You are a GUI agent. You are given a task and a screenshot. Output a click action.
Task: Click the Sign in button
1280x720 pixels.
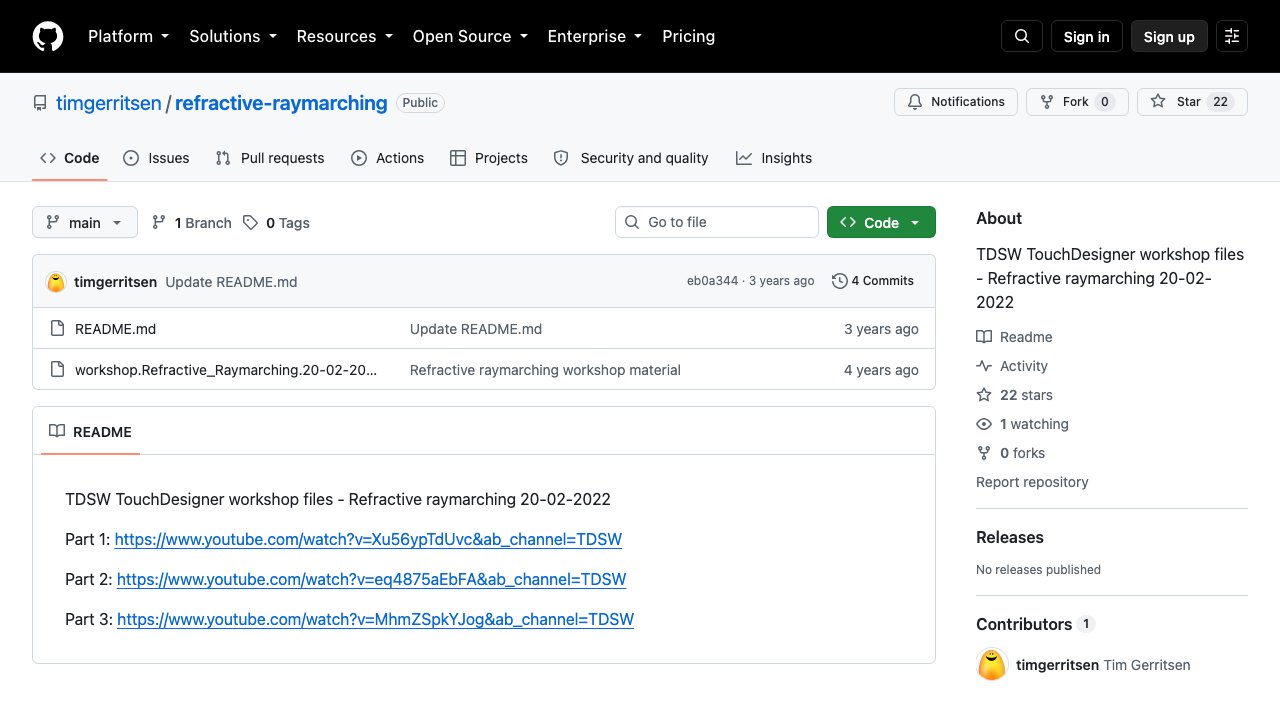[x=1087, y=36]
